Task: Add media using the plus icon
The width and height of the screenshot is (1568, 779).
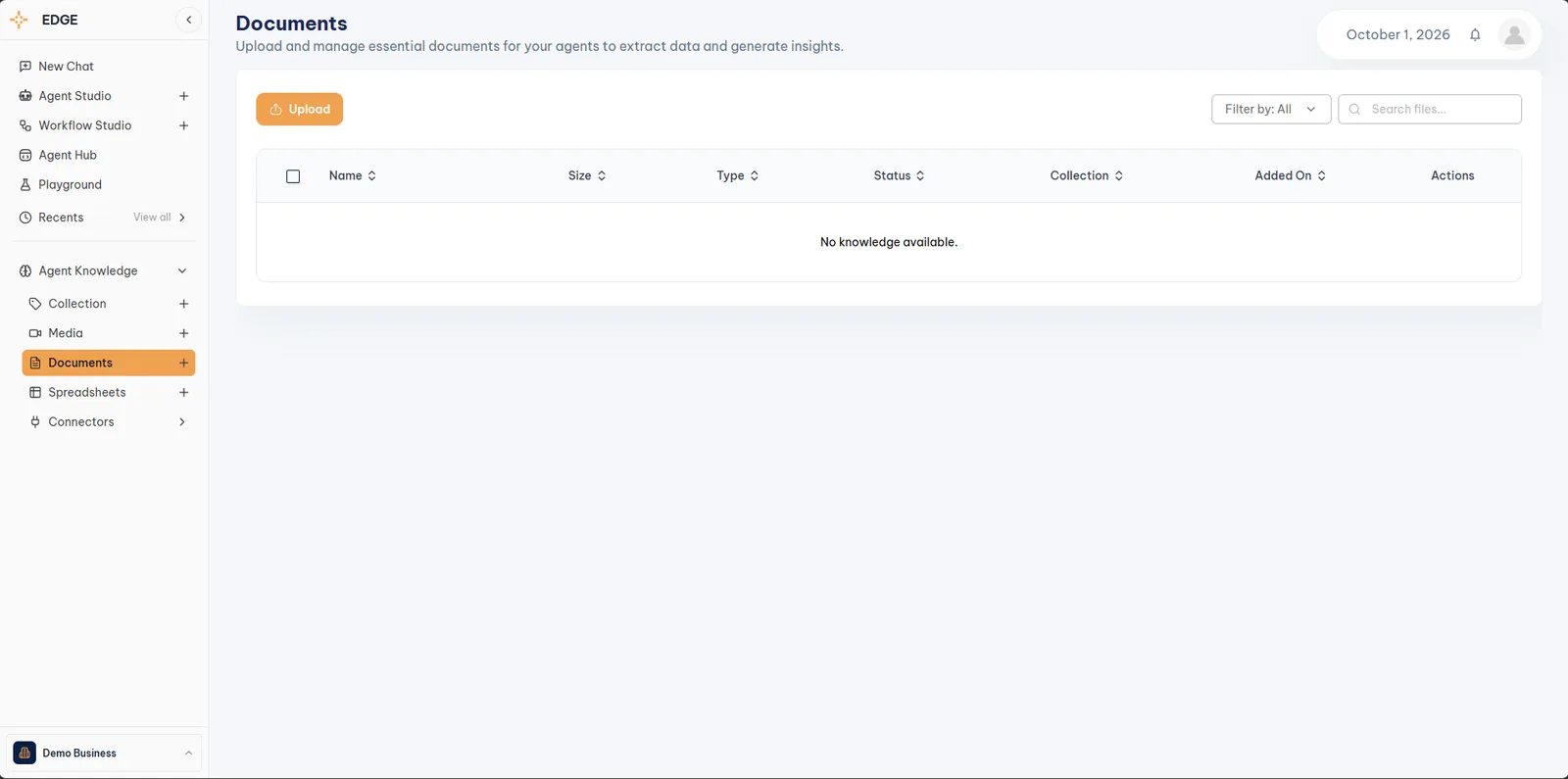Action: [183, 333]
